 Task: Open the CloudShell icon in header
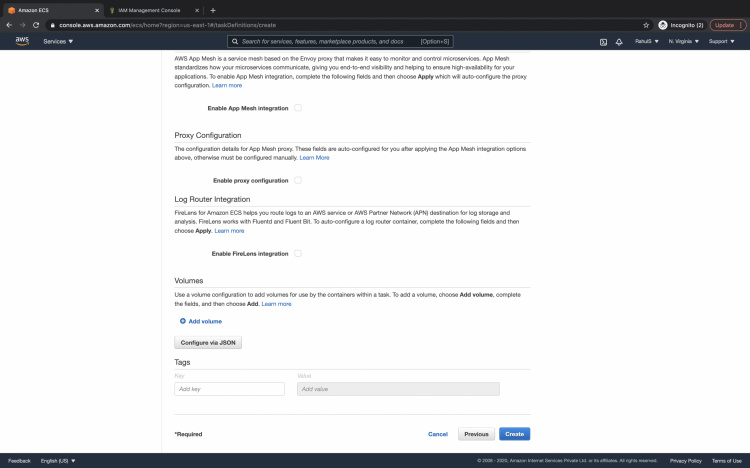(x=603, y=42)
